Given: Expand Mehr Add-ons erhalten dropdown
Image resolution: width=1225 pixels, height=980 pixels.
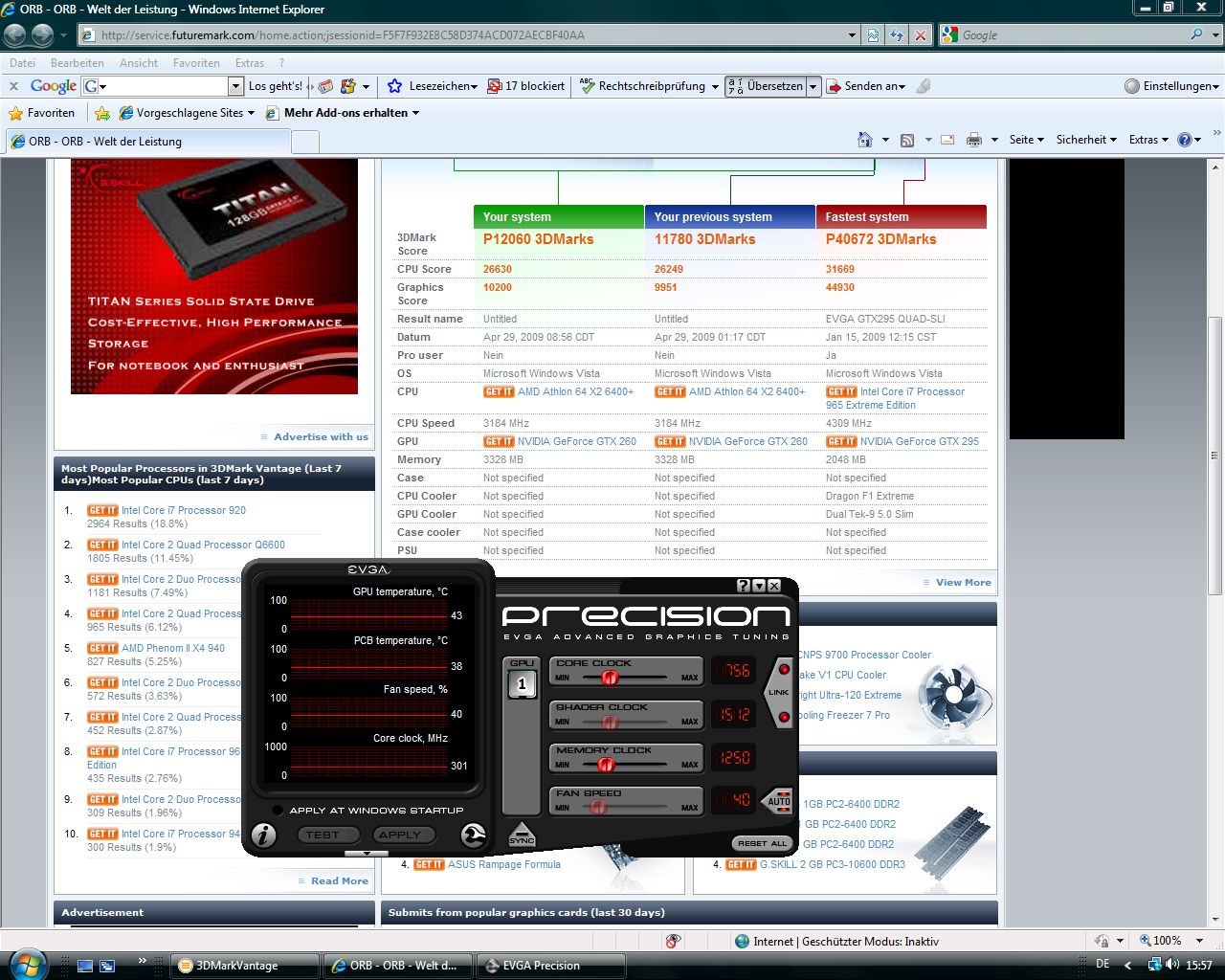Looking at the screenshot, I should click(415, 113).
